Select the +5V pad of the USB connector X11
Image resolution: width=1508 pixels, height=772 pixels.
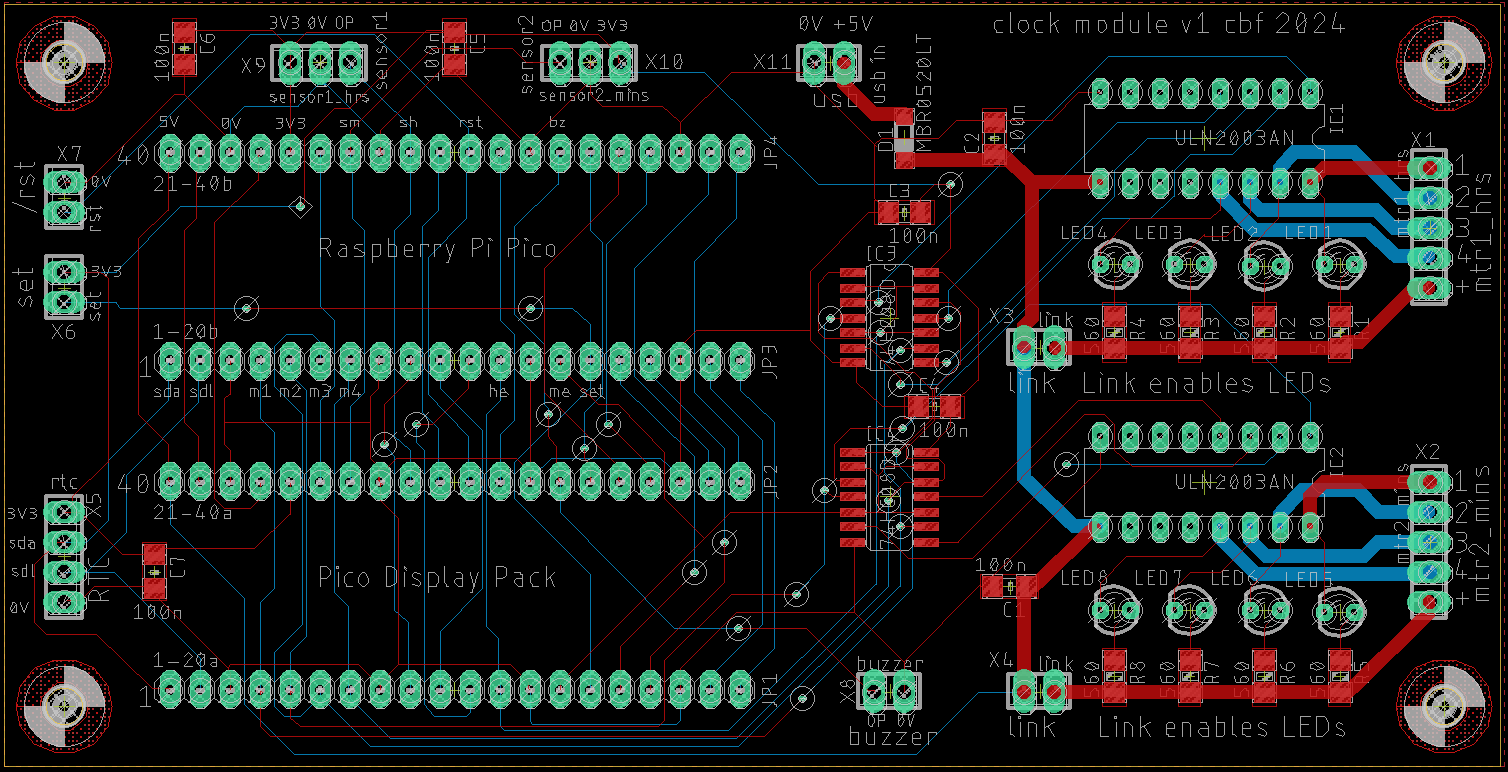coord(844,64)
